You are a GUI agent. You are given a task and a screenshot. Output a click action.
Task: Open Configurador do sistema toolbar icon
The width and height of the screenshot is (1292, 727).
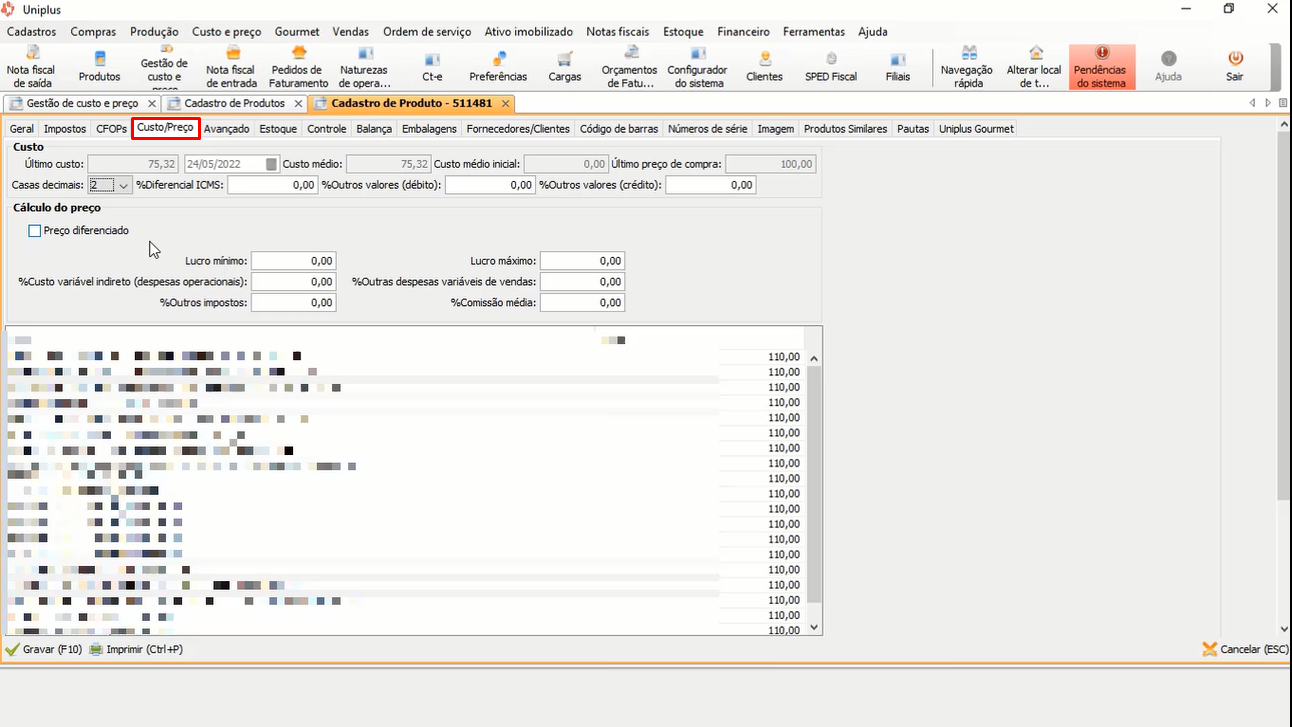697,66
